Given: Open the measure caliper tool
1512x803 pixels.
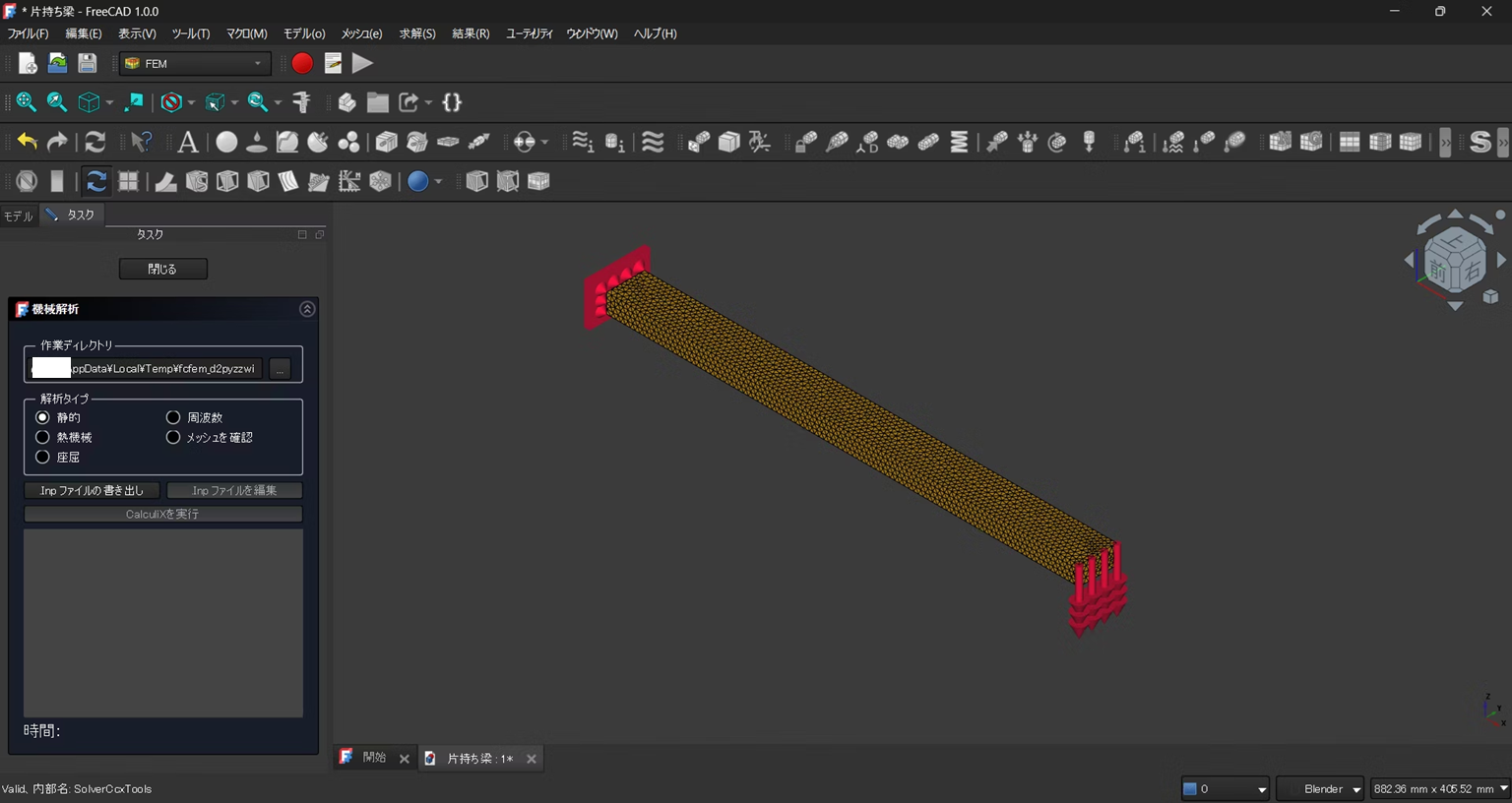Looking at the screenshot, I should (302, 102).
